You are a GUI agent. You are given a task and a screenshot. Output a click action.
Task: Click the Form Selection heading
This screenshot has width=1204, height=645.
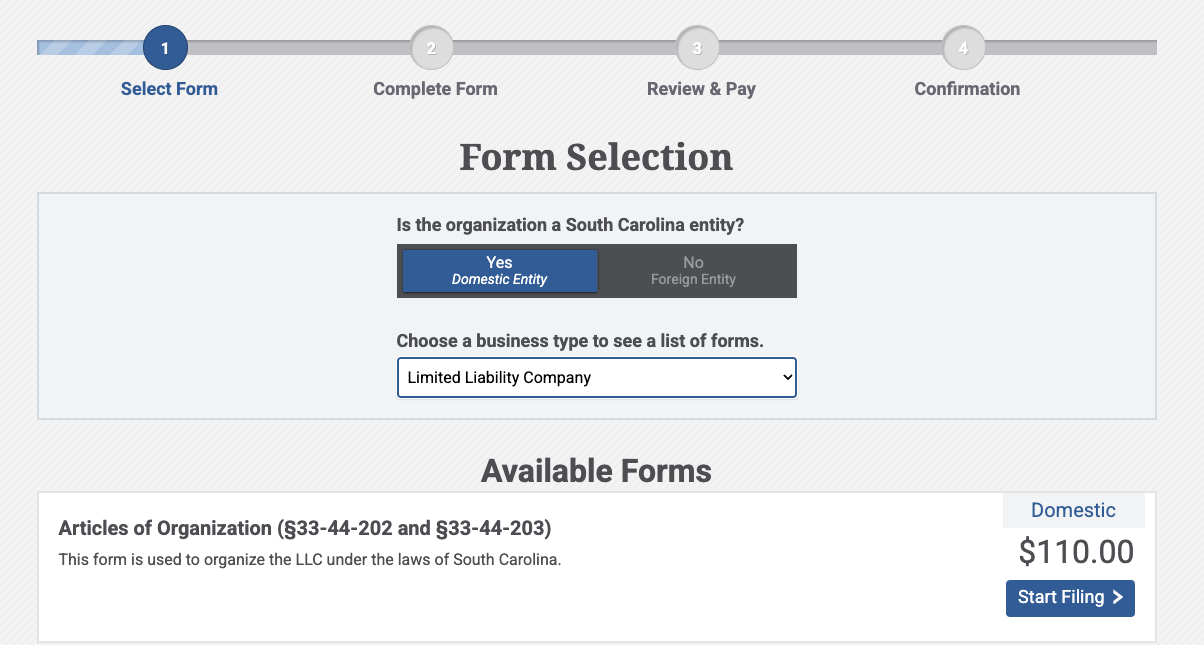[596, 157]
